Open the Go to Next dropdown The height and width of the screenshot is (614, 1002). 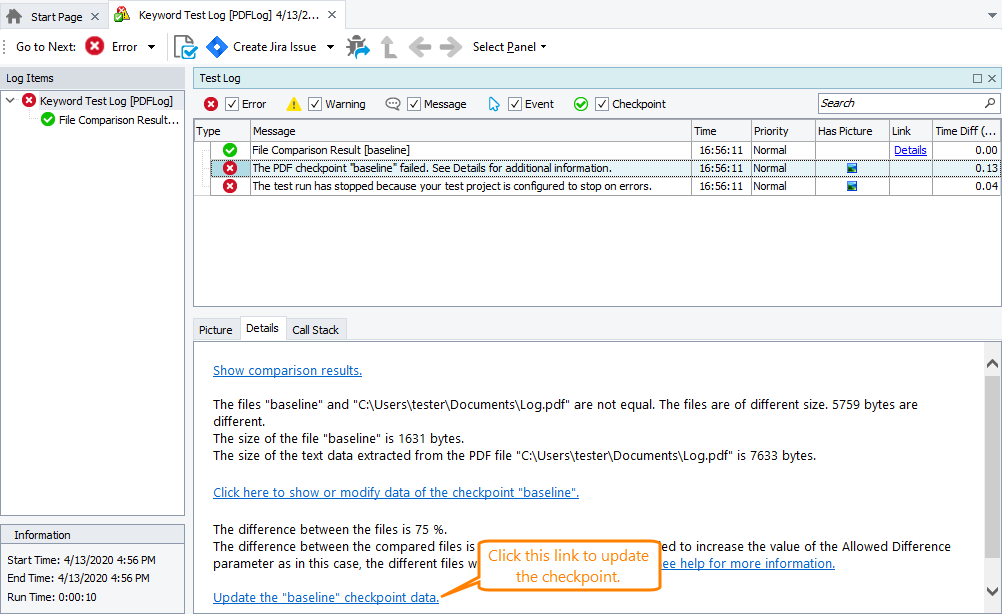pyautogui.click(x=152, y=46)
